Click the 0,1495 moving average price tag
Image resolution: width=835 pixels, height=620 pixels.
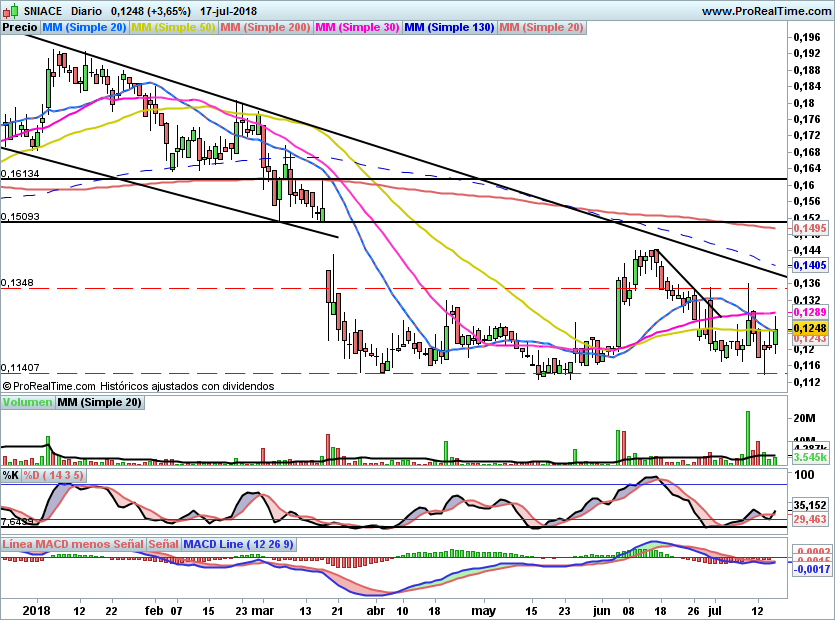pyautogui.click(x=809, y=229)
